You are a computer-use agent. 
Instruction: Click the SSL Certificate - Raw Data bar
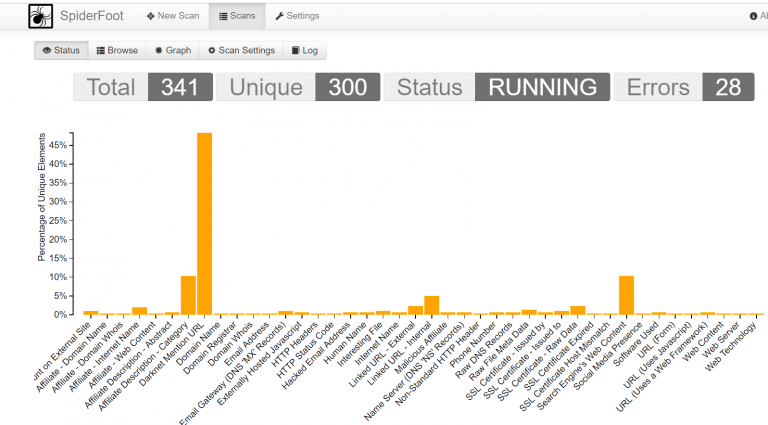point(577,310)
